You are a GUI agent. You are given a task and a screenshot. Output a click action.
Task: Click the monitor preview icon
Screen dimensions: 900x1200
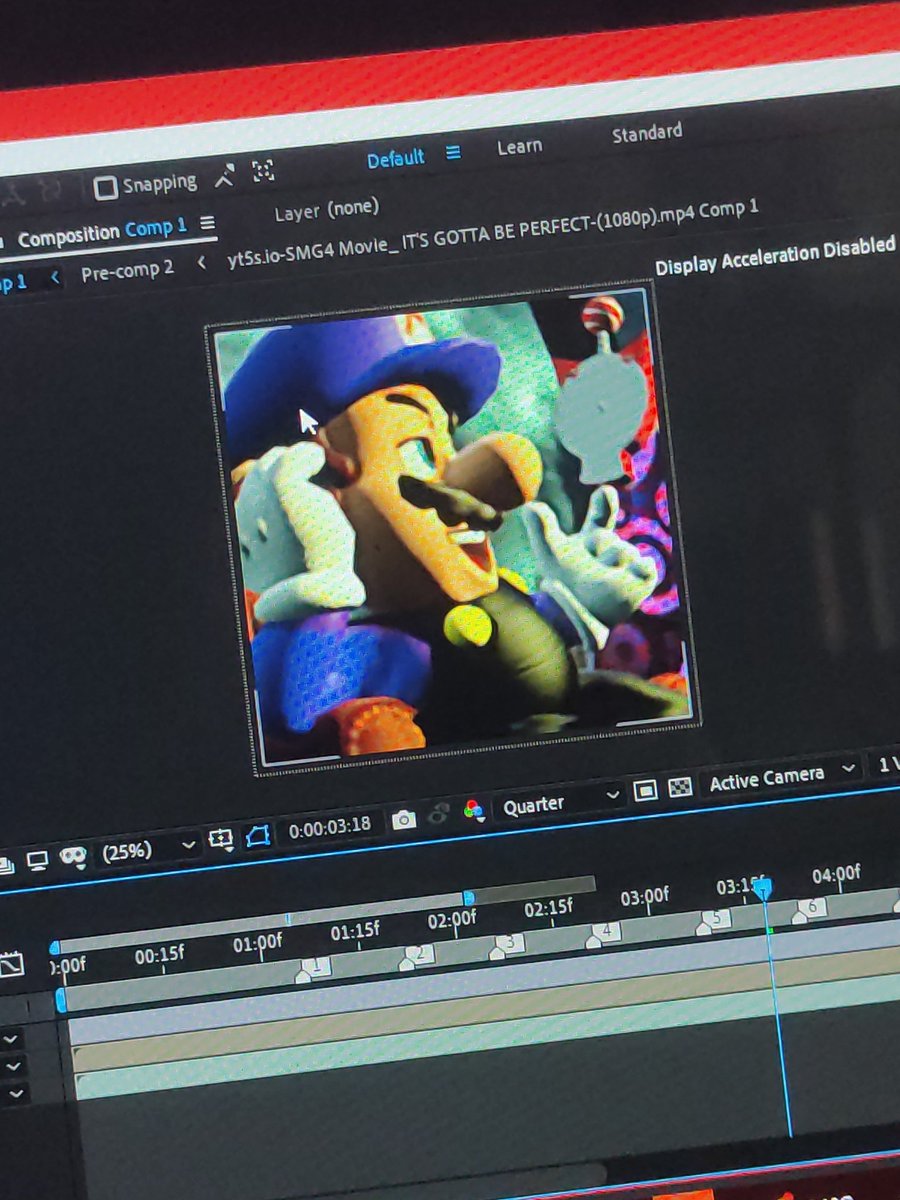tap(37, 860)
